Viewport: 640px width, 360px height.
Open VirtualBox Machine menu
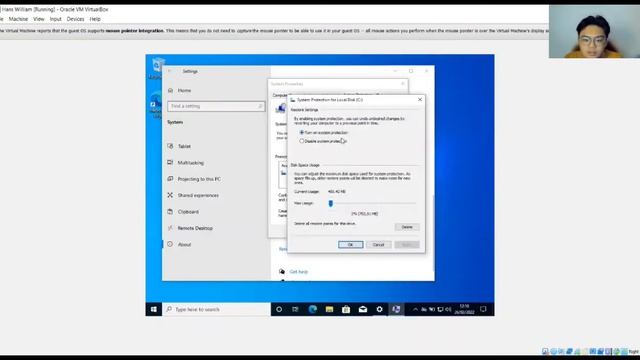tap(18, 19)
